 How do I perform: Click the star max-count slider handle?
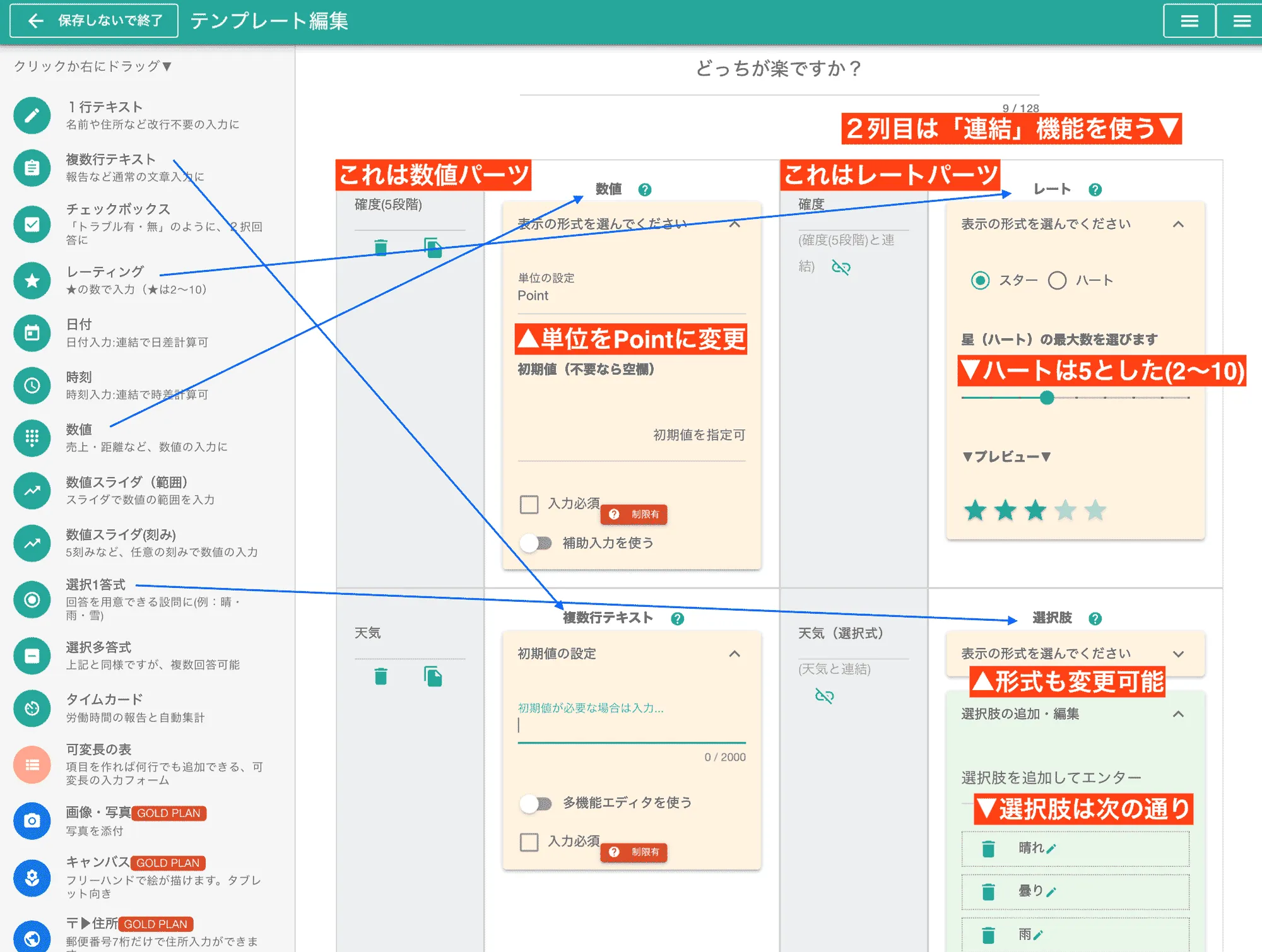click(1047, 397)
